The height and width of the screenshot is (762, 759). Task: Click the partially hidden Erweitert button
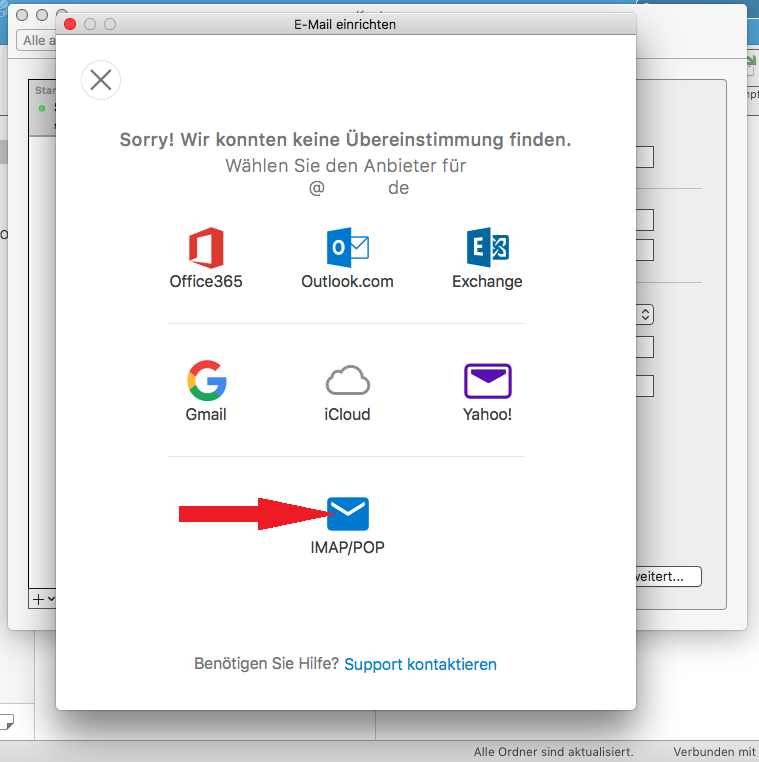(668, 577)
